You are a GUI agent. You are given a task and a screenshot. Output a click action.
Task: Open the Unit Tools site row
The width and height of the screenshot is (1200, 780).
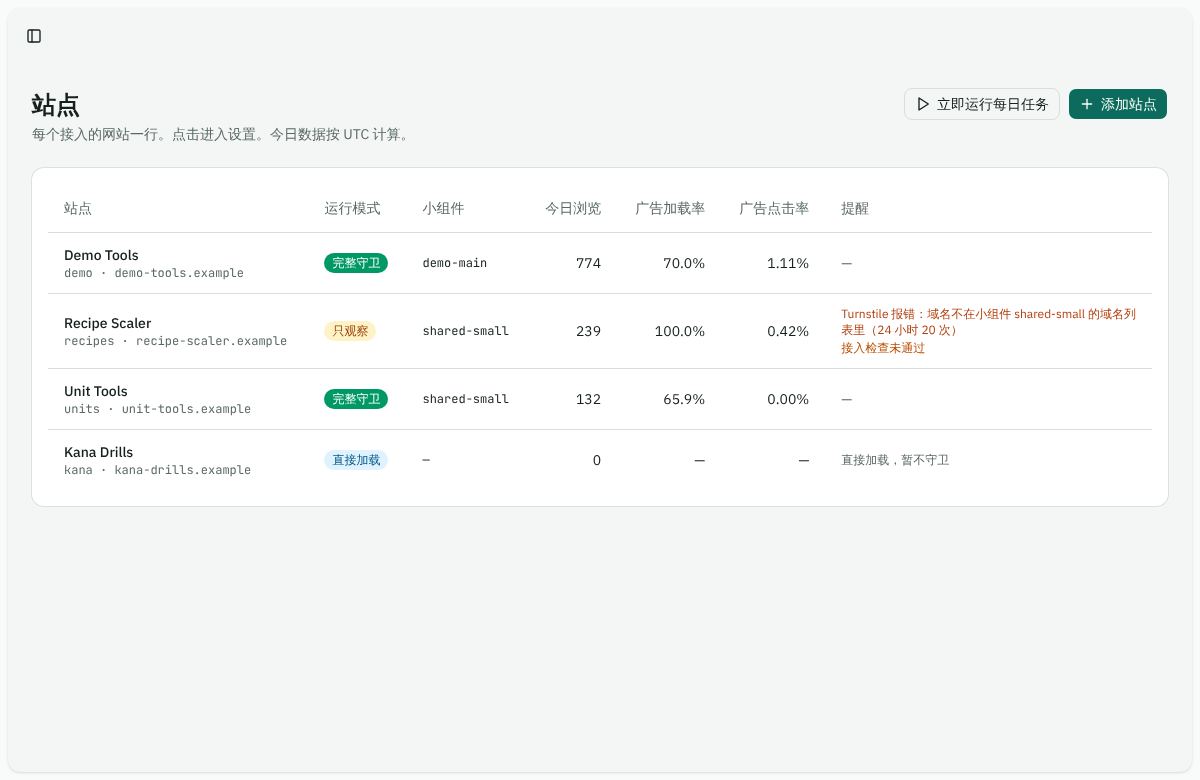coord(600,399)
